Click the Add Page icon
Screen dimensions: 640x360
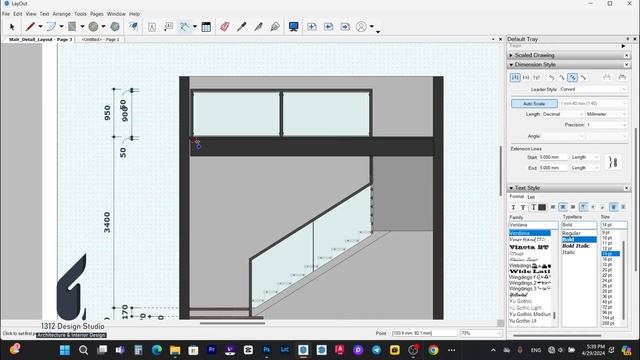click(312, 27)
